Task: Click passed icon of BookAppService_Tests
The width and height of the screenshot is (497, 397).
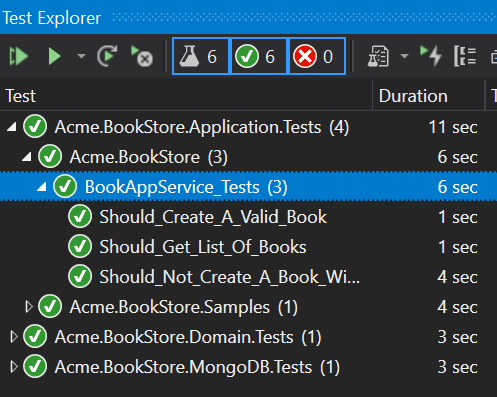Action: click(65, 186)
